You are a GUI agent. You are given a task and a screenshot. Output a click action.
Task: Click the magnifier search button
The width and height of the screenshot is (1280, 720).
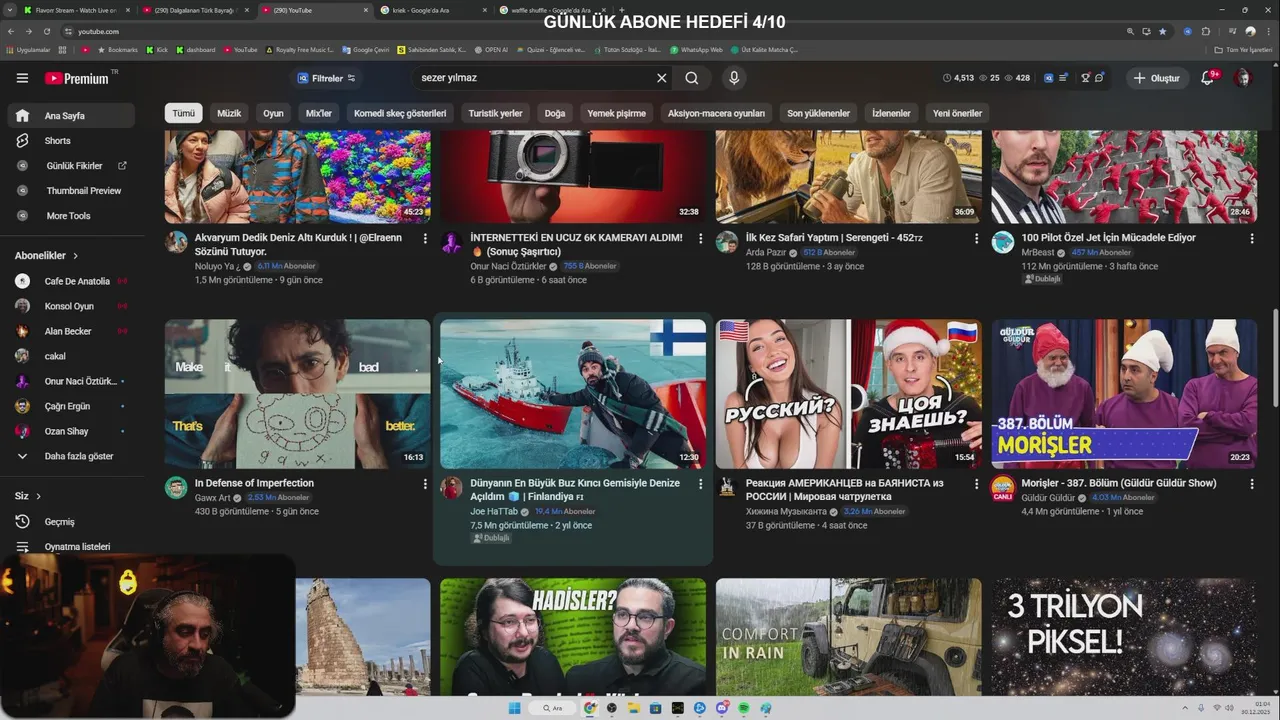click(x=692, y=78)
